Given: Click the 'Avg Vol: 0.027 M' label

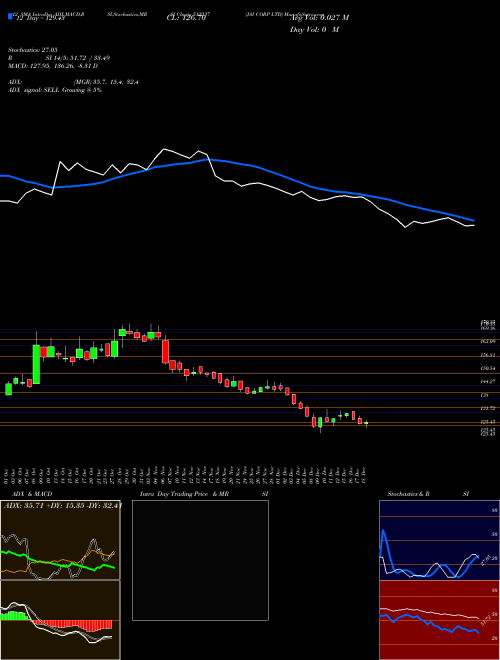Looking at the screenshot, I should click(x=319, y=18).
